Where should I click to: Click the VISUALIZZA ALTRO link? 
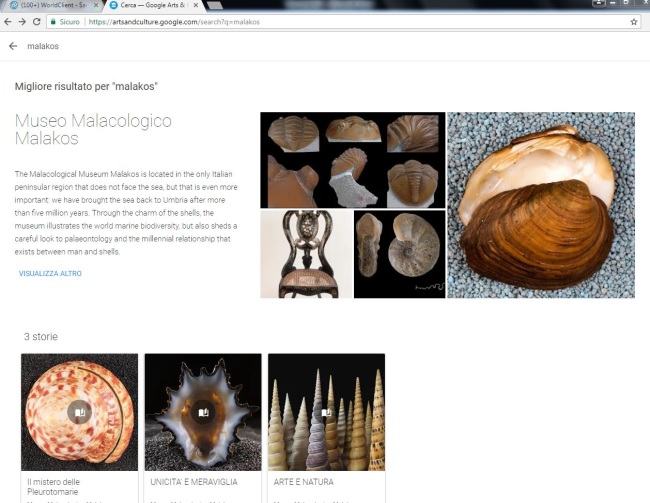(x=50, y=274)
